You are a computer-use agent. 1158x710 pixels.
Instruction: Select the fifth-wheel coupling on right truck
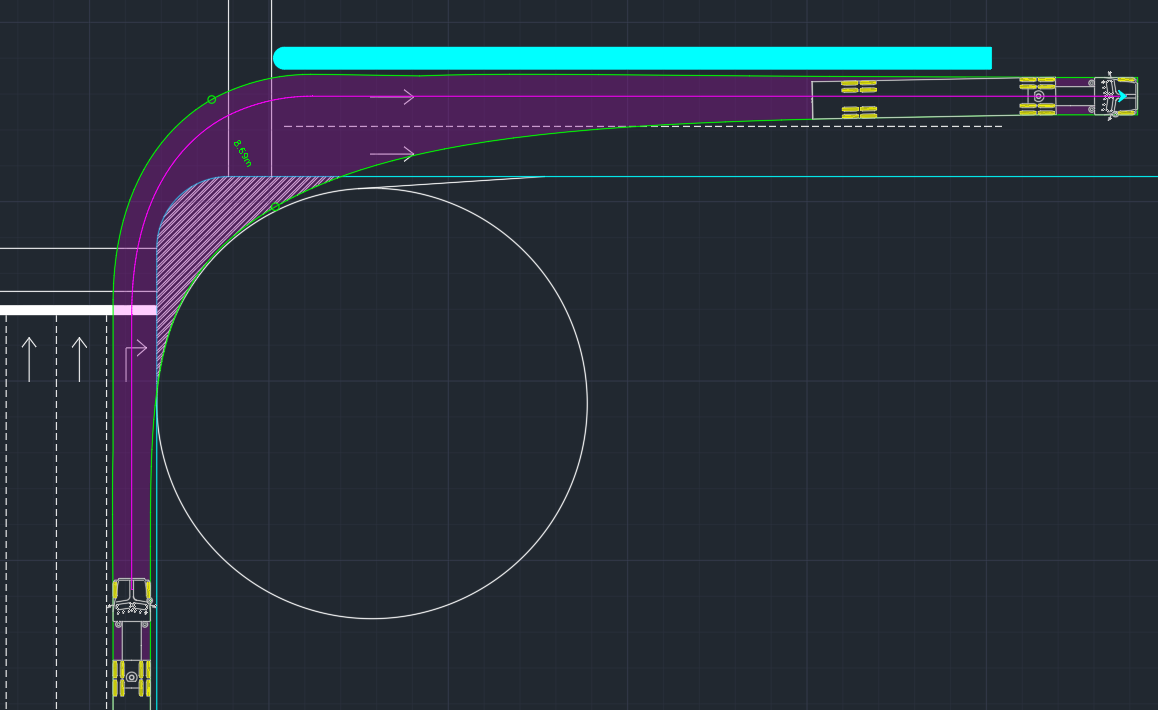coord(1038,97)
